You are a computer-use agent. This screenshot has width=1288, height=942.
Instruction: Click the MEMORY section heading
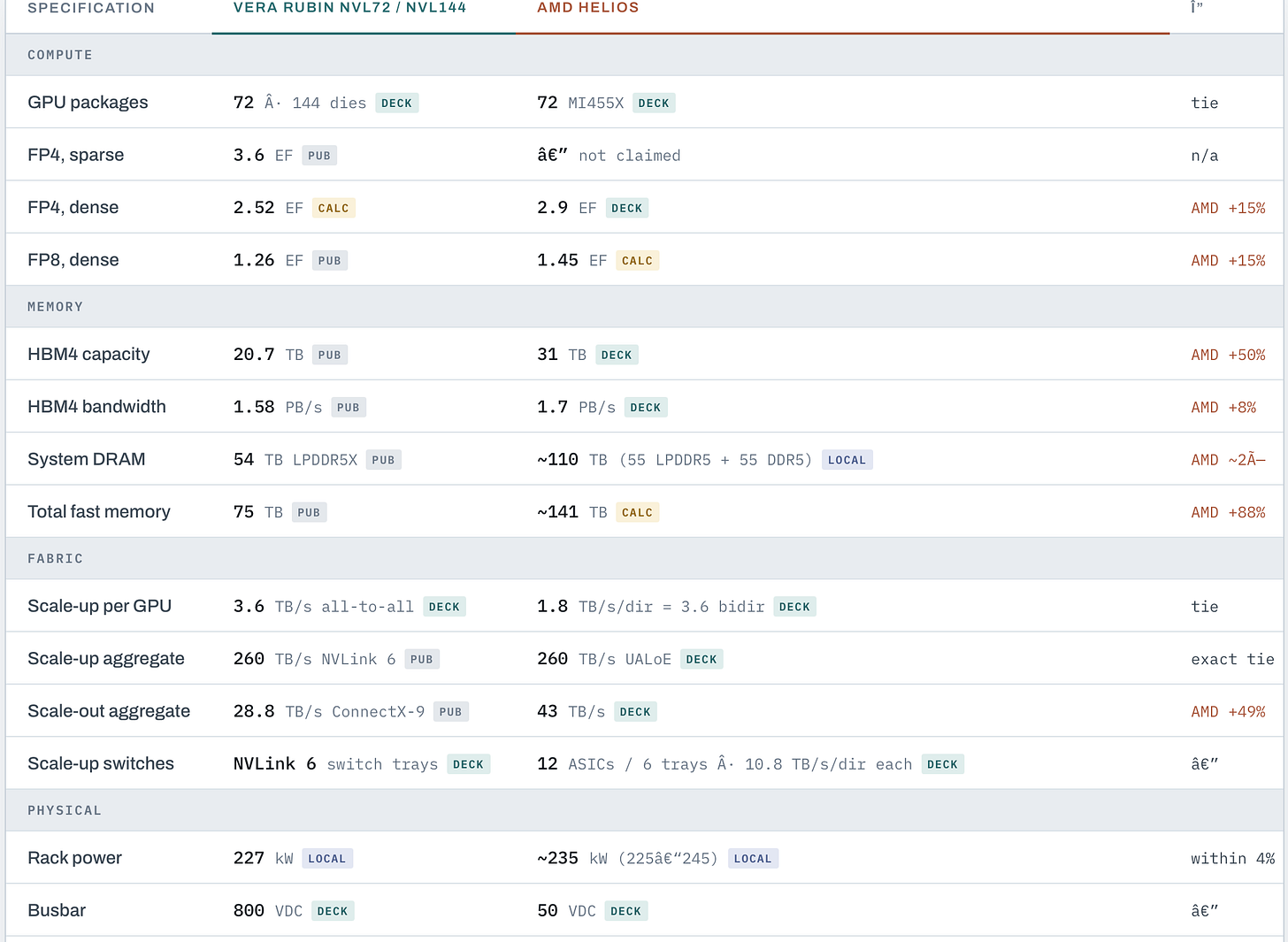click(56, 307)
